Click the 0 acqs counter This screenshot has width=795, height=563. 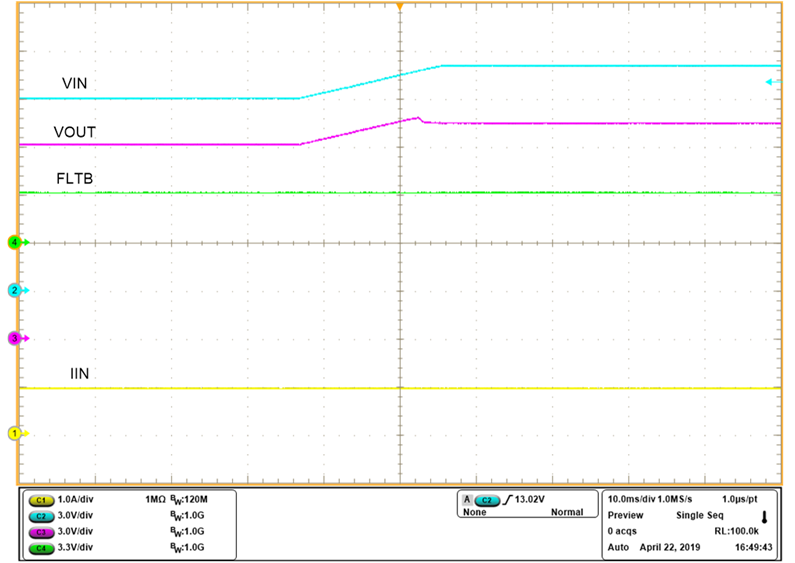pos(622,532)
